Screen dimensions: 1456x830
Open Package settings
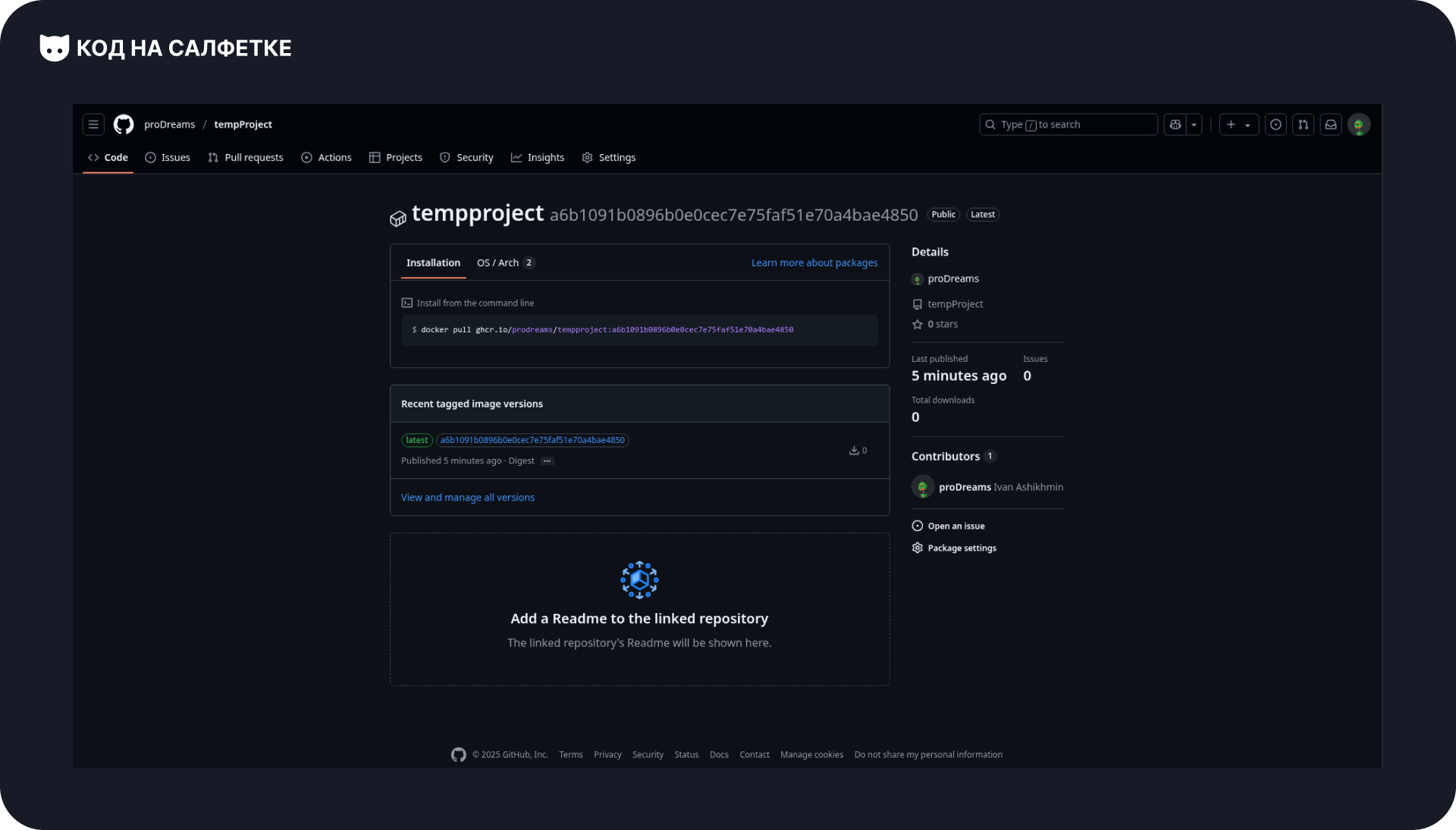(954, 549)
